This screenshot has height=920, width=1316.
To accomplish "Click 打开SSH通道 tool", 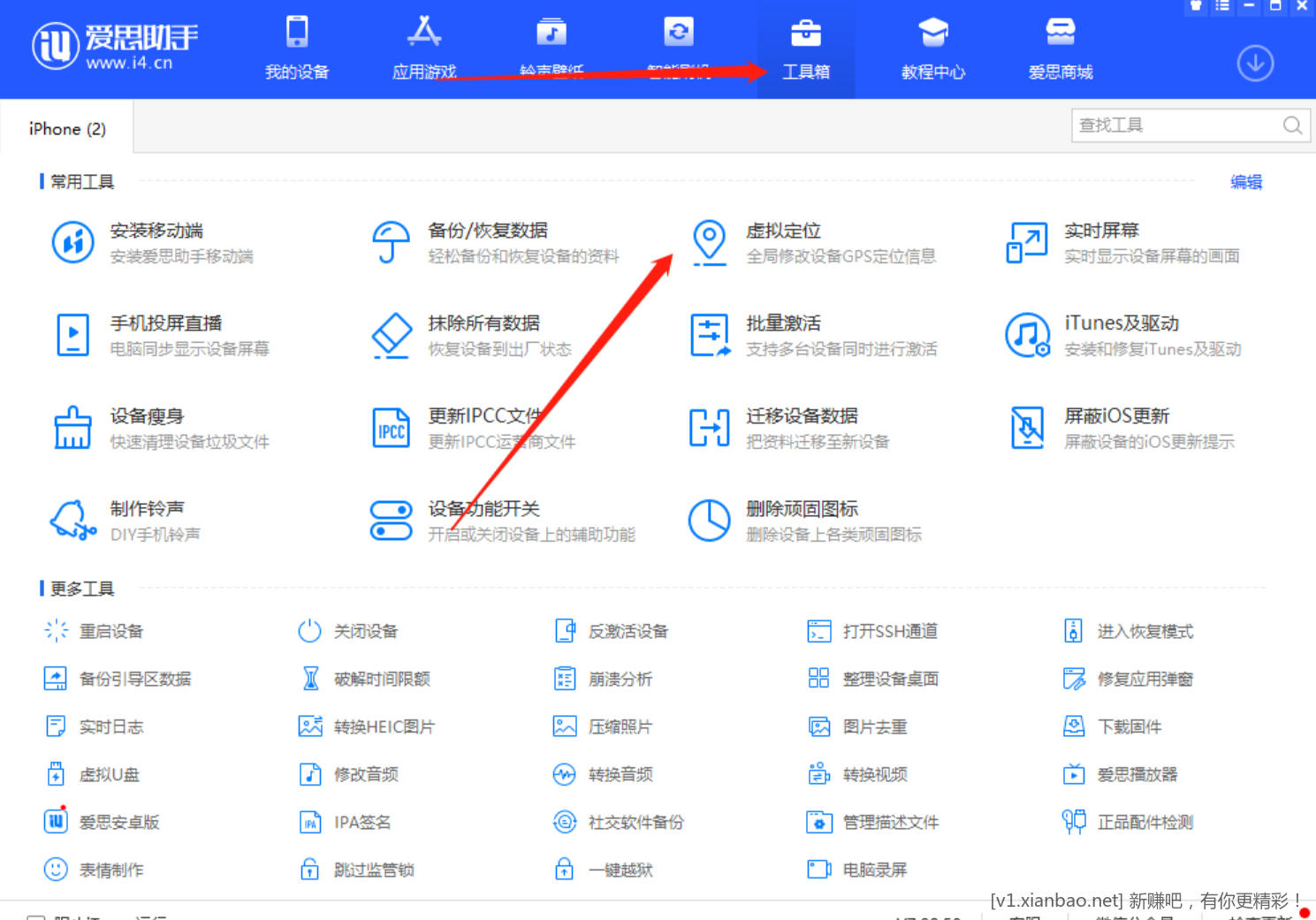I will tap(872, 631).
